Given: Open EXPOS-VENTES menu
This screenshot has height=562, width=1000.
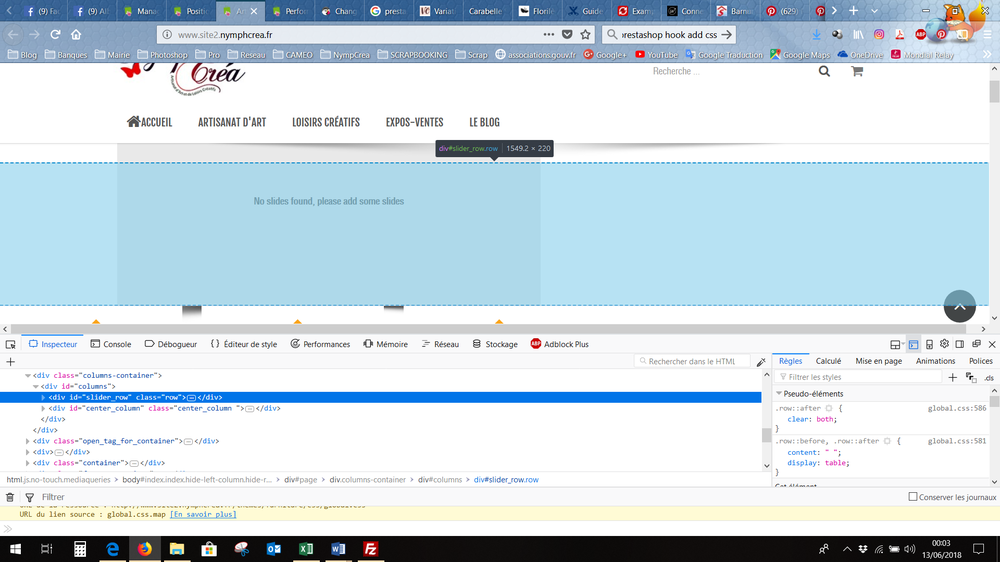Looking at the screenshot, I should (415, 122).
